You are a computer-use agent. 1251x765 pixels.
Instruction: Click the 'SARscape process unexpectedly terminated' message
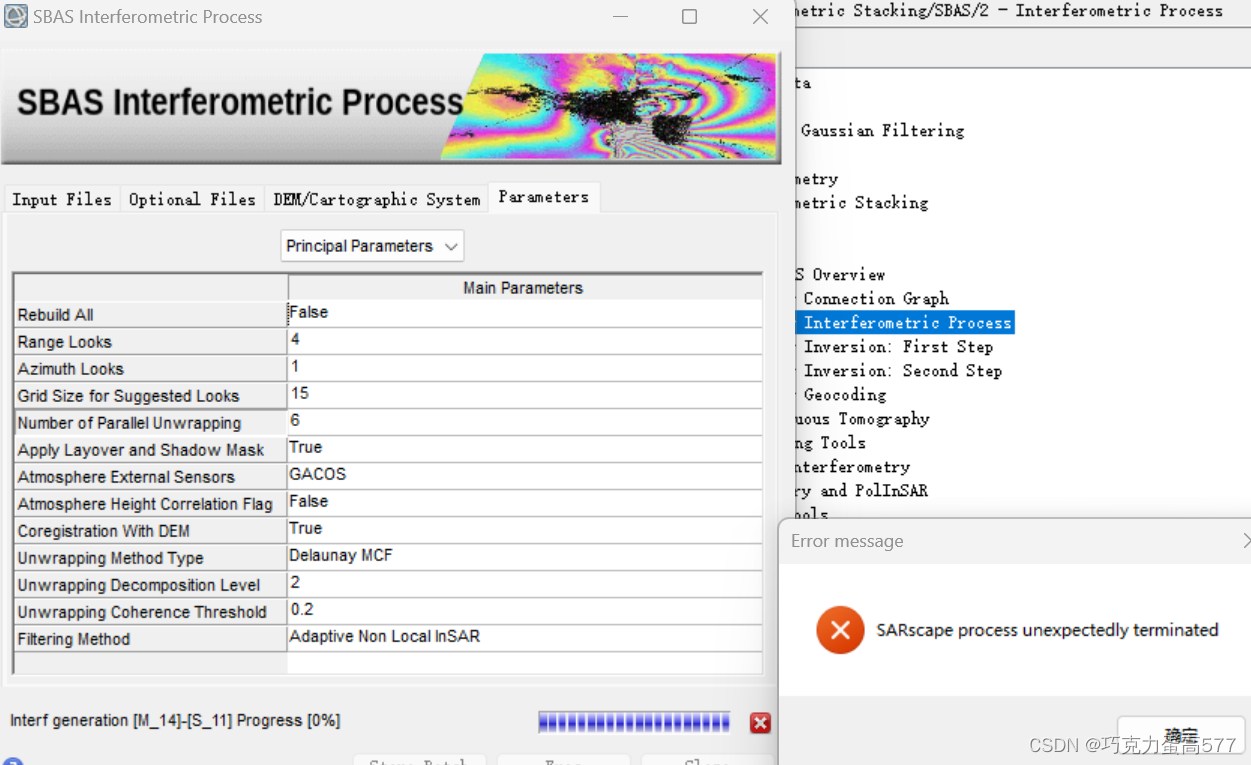click(1047, 630)
